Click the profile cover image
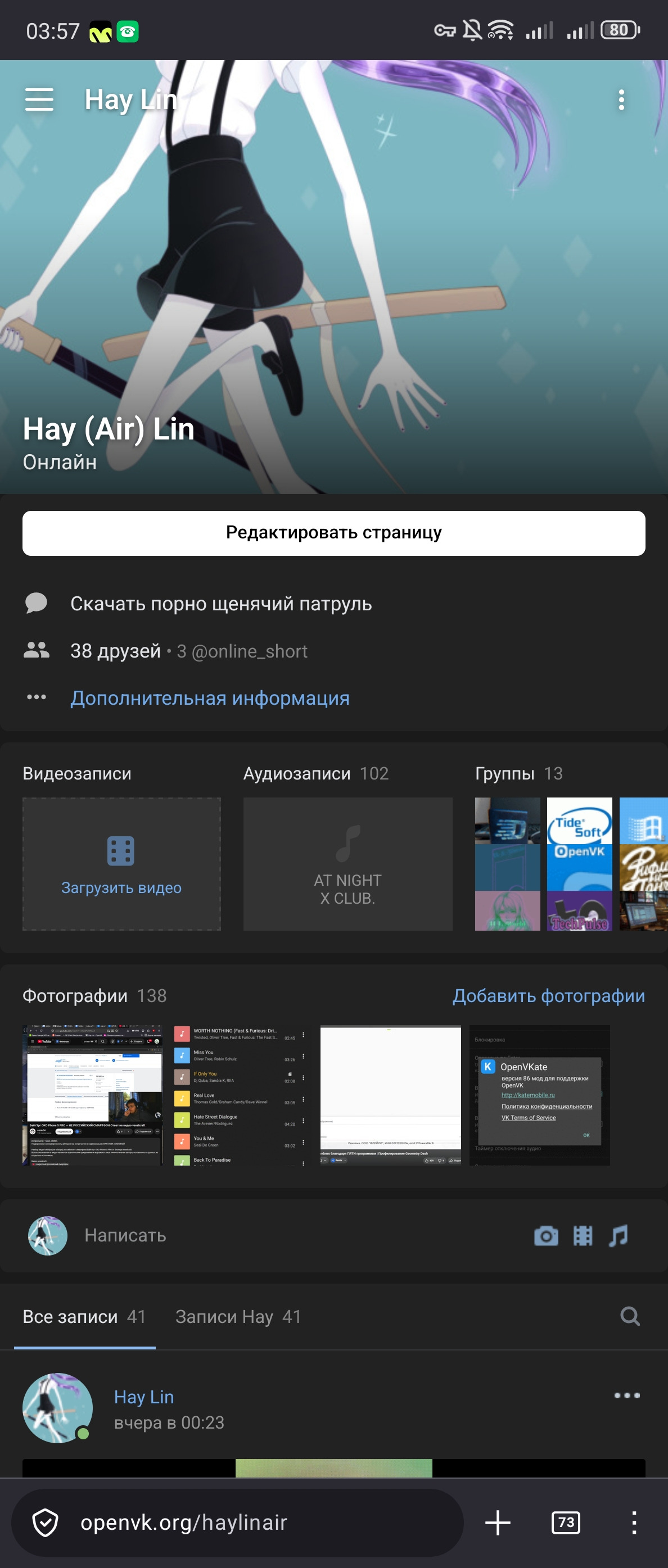Viewport: 668px width, 1568px height. pos(333,277)
